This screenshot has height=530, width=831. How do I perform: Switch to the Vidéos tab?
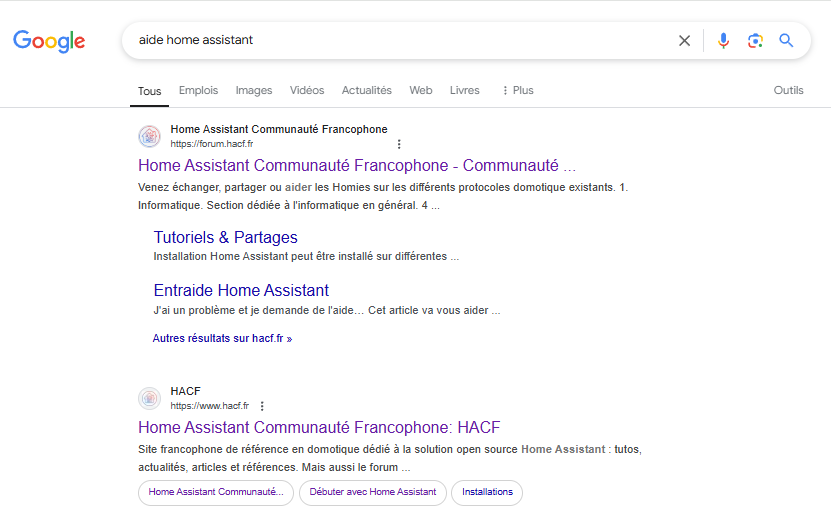click(x=307, y=90)
